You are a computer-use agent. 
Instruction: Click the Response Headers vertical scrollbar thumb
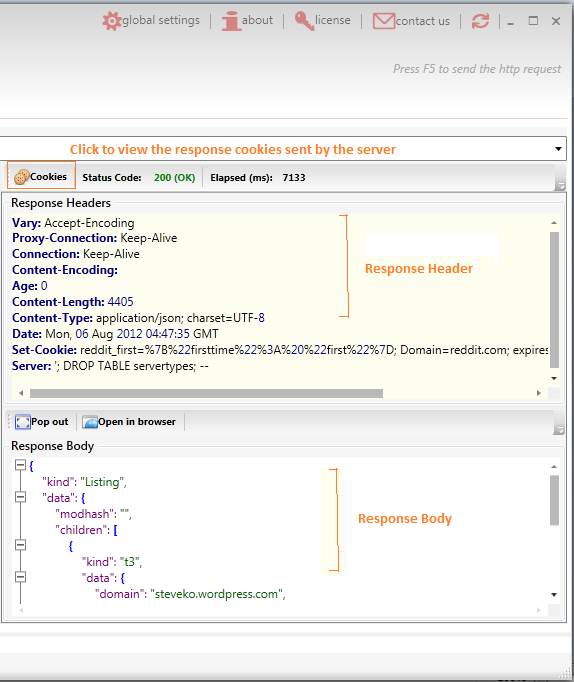coord(554,300)
